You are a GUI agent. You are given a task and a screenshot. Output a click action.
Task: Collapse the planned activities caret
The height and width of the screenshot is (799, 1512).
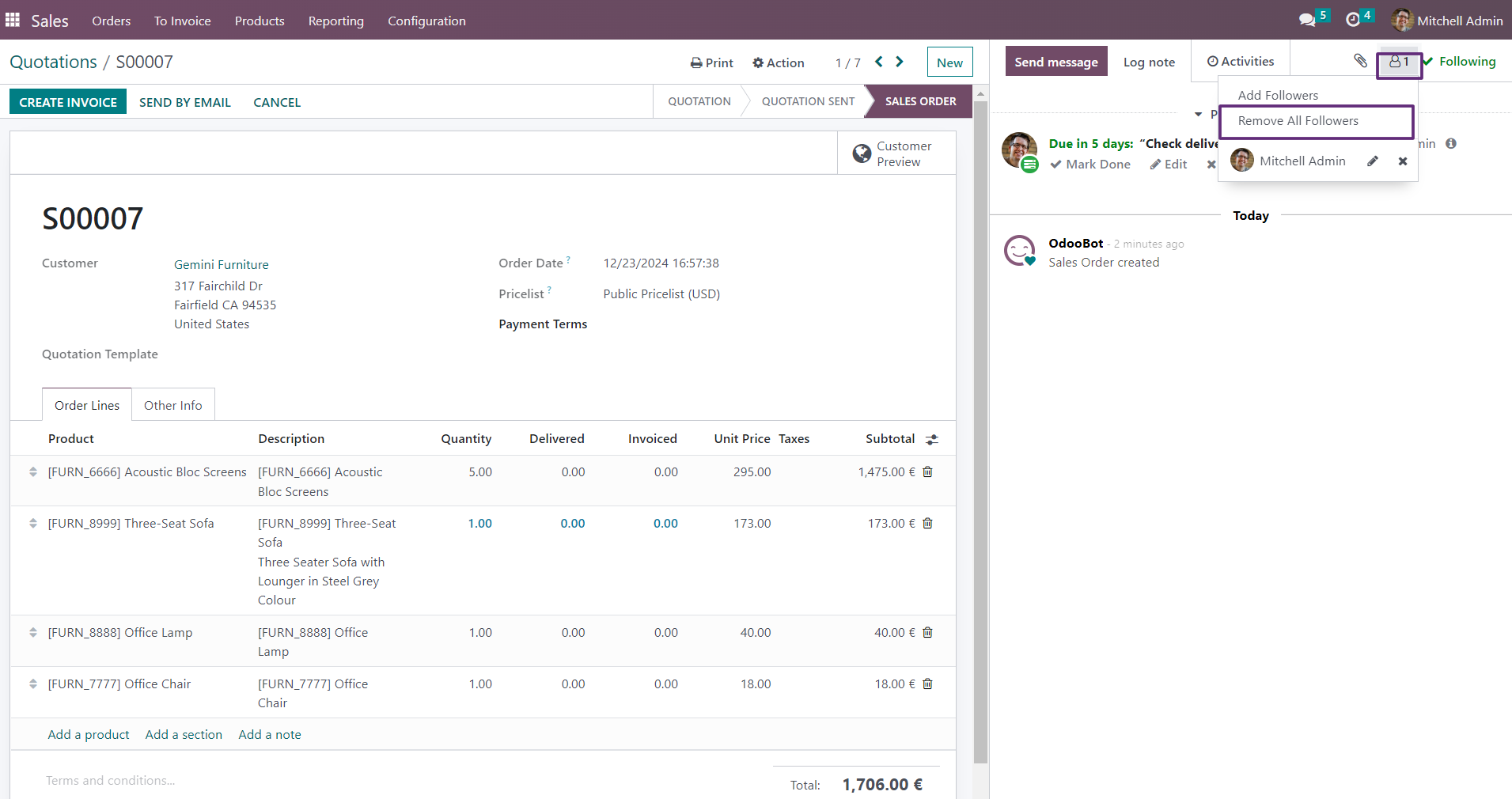click(1199, 115)
